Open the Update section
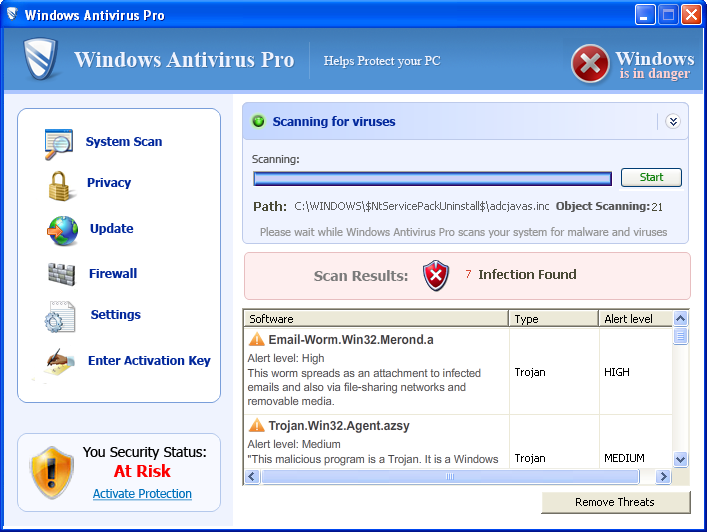The image size is (707, 532). 112,229
